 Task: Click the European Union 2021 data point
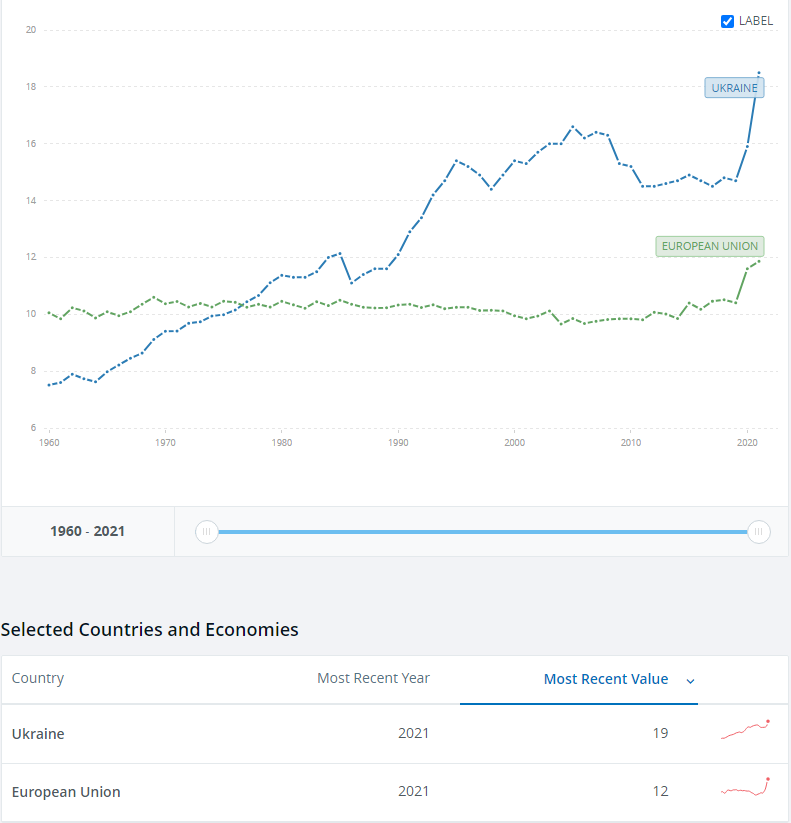click(759, 261)
